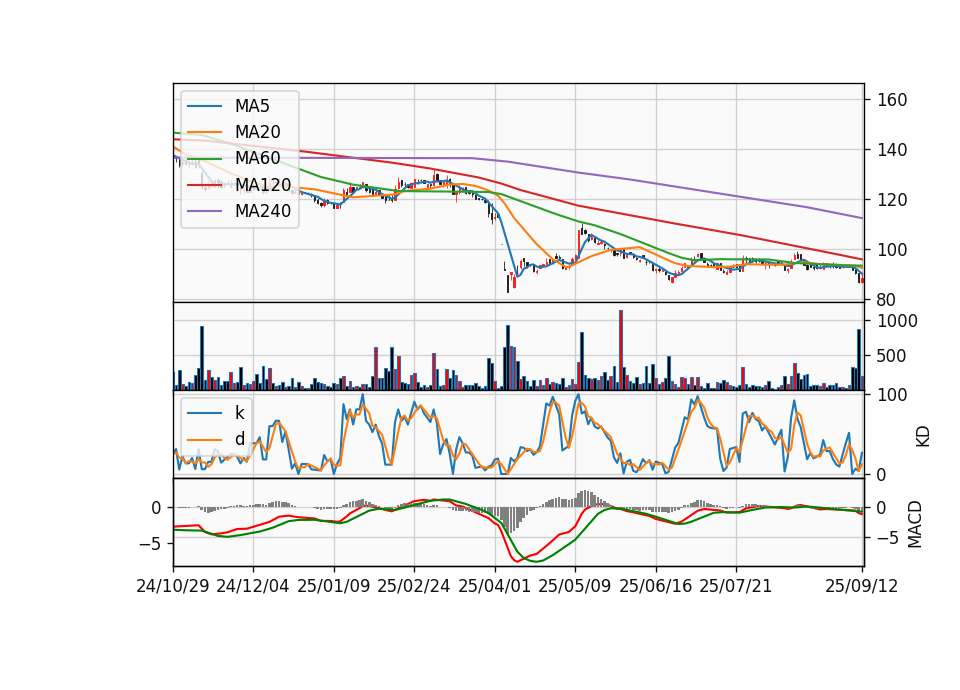
Task: Click the 24/12/04 date label
Action: 253,586
